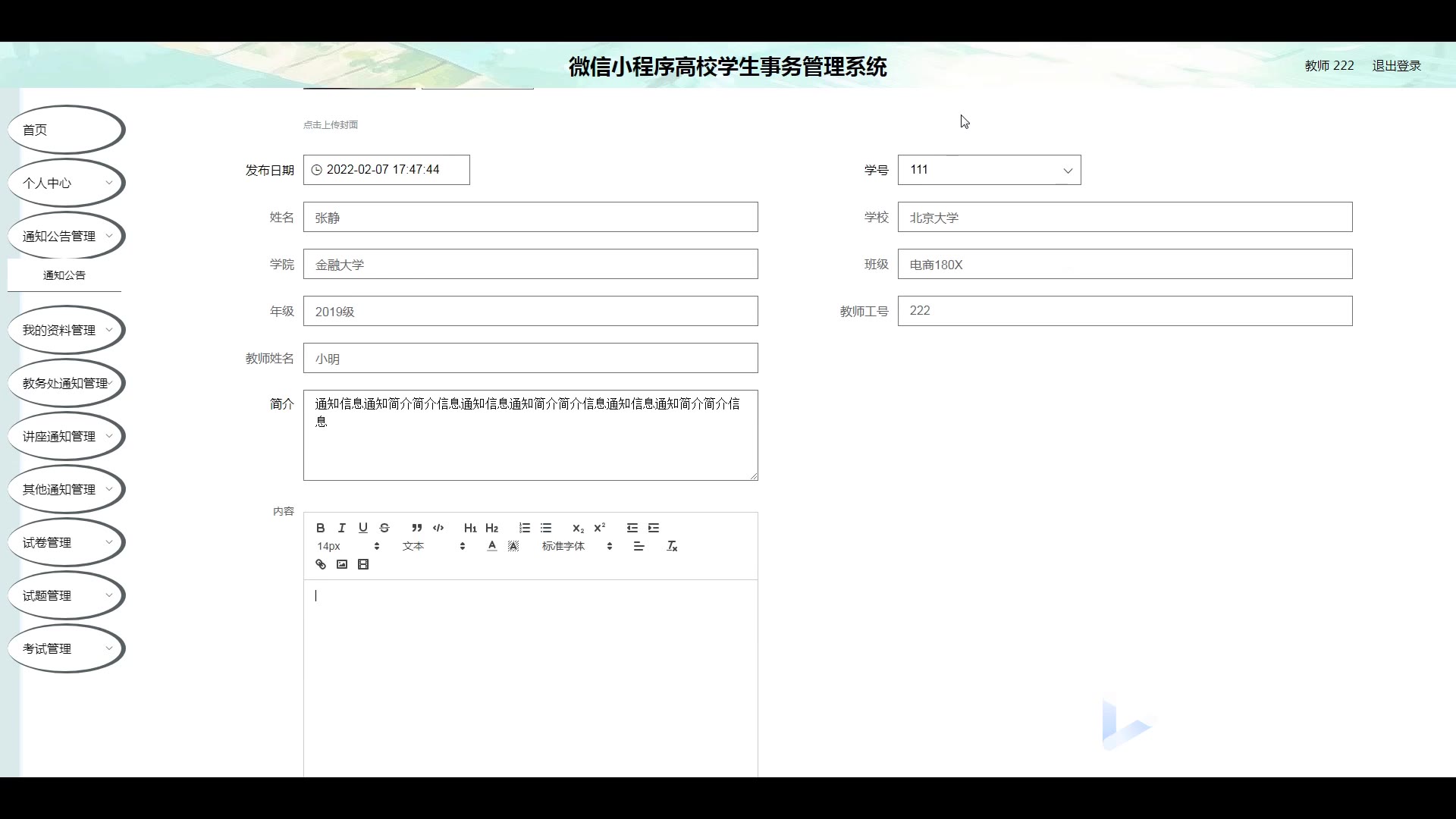Click the 退出登录 link
Image resolution: width=1456 pixels, height=819 pixels.
coord(1396,66)
